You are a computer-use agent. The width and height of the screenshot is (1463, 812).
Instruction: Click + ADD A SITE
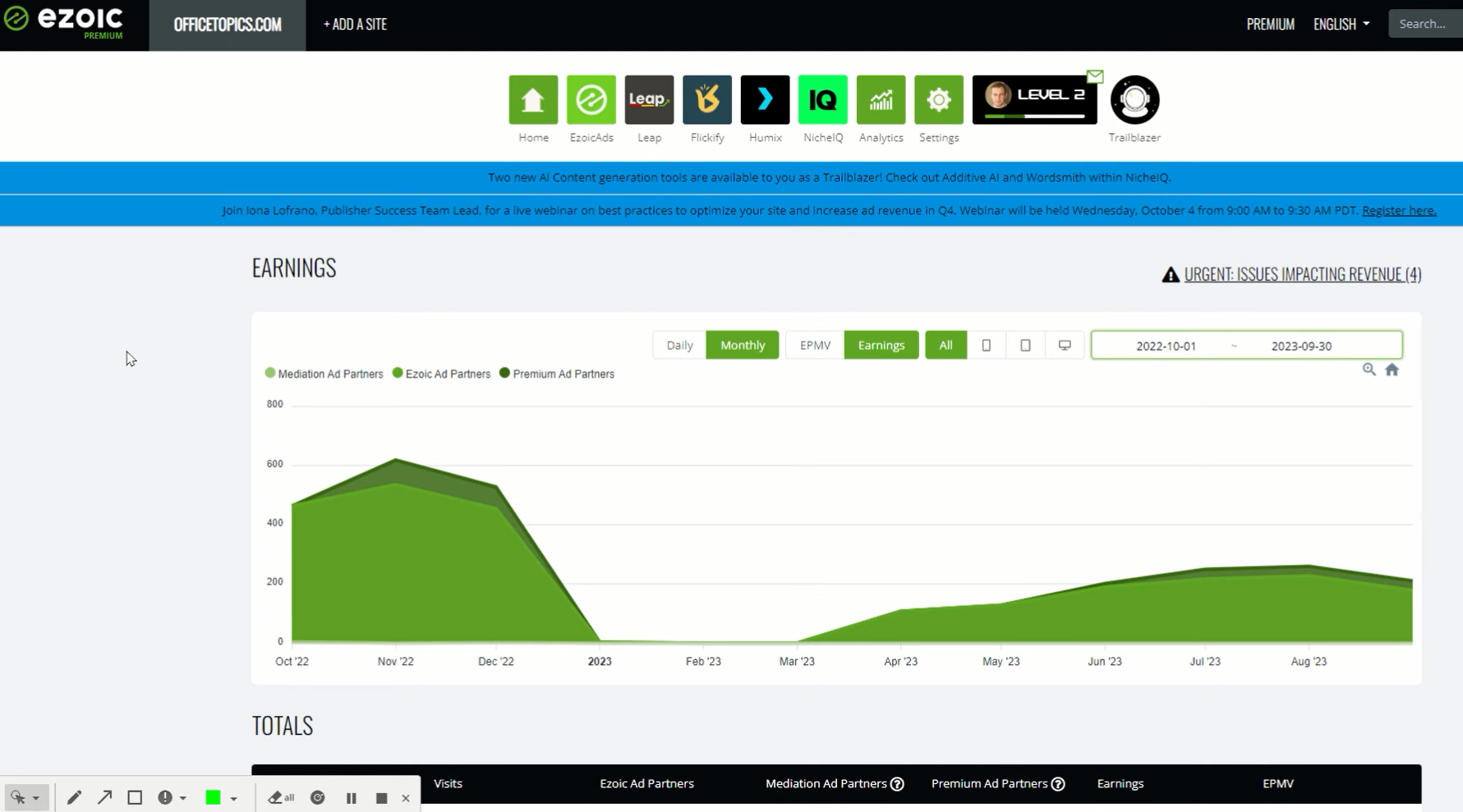pos(355,25)
